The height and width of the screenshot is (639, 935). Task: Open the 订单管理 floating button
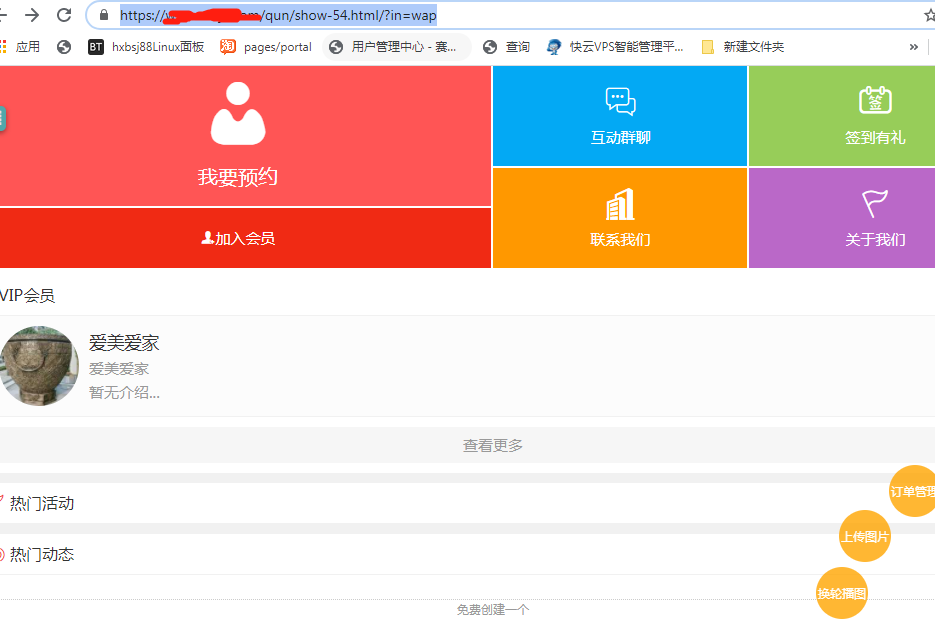coord(912,491)
